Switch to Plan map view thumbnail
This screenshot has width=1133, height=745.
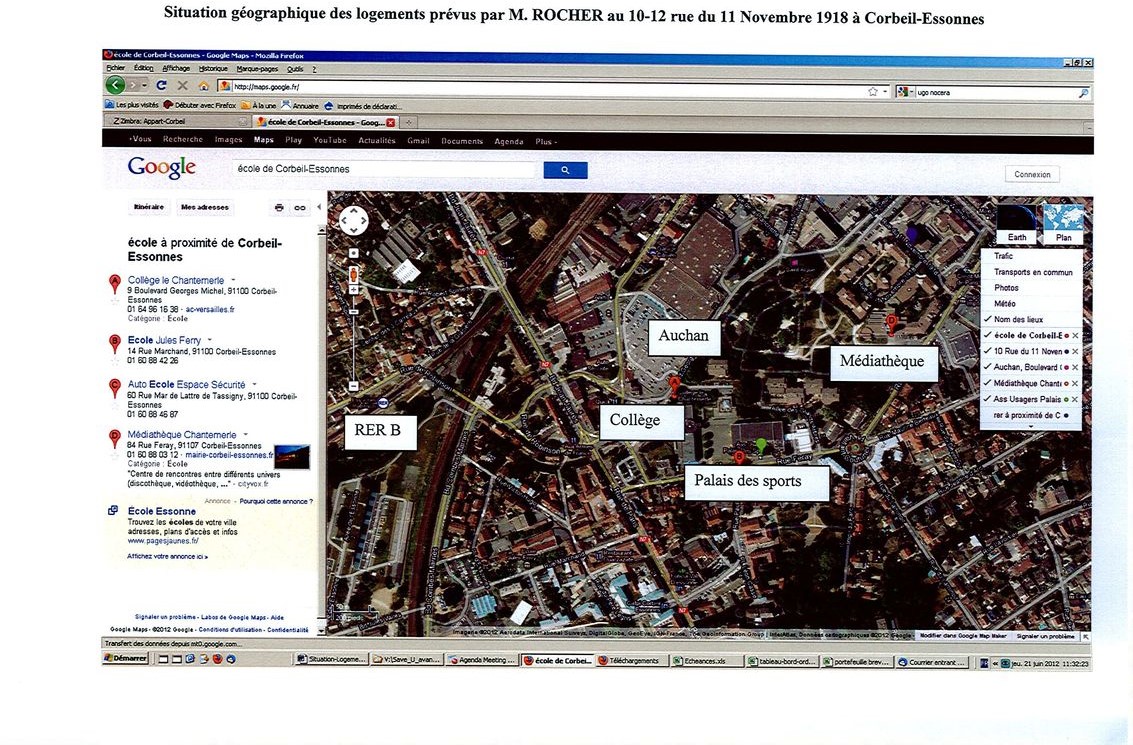point(1064,224)
